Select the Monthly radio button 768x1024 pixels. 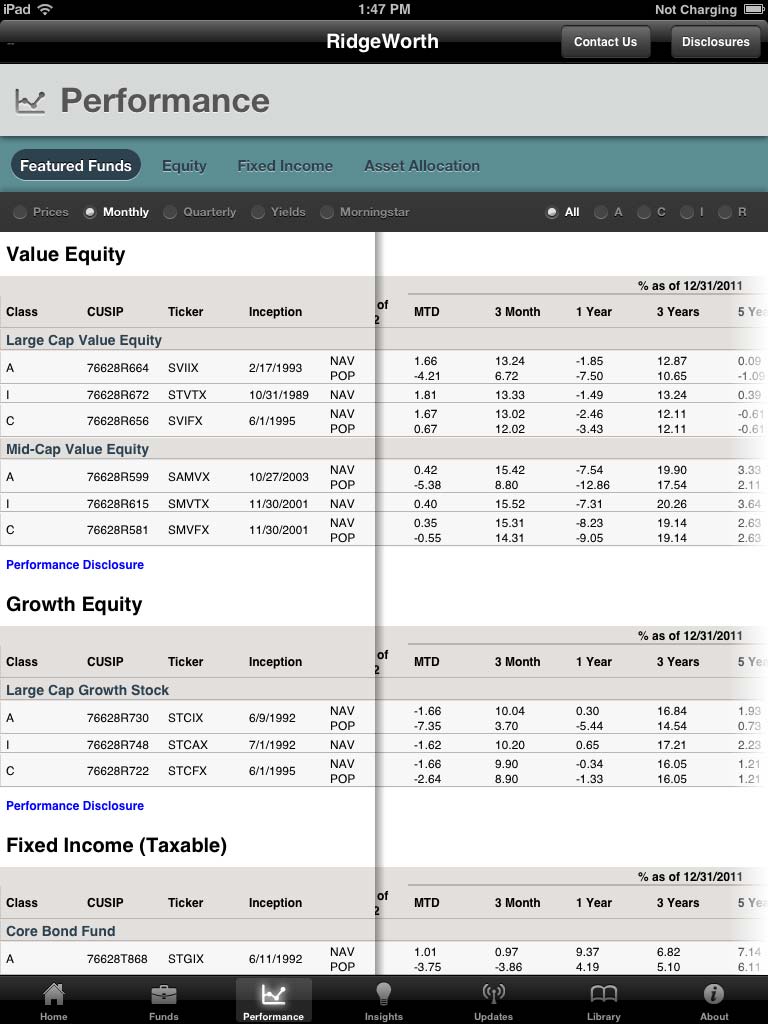coord(90,212)
